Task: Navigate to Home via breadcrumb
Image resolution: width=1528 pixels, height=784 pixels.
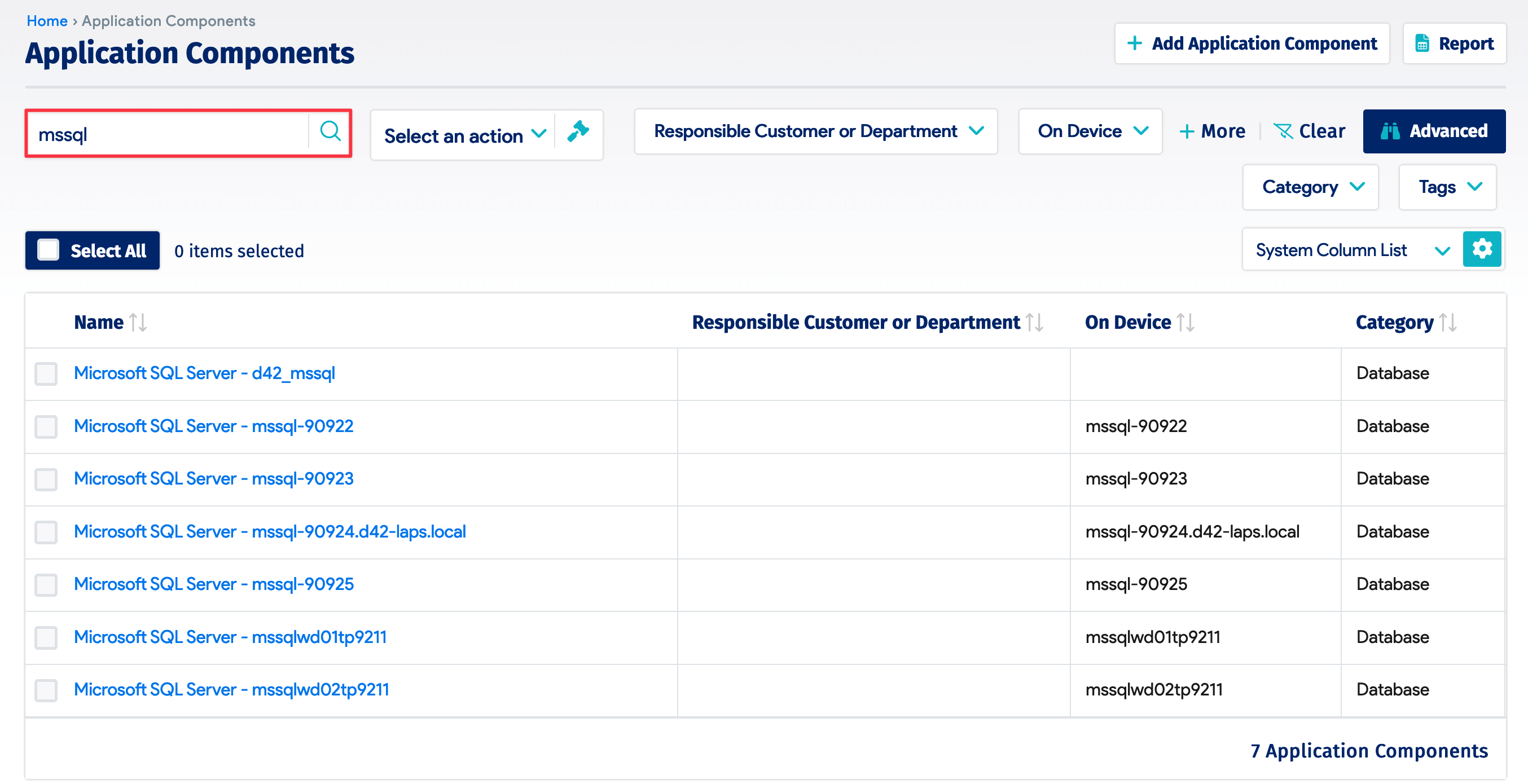Action: click(47, 20)
